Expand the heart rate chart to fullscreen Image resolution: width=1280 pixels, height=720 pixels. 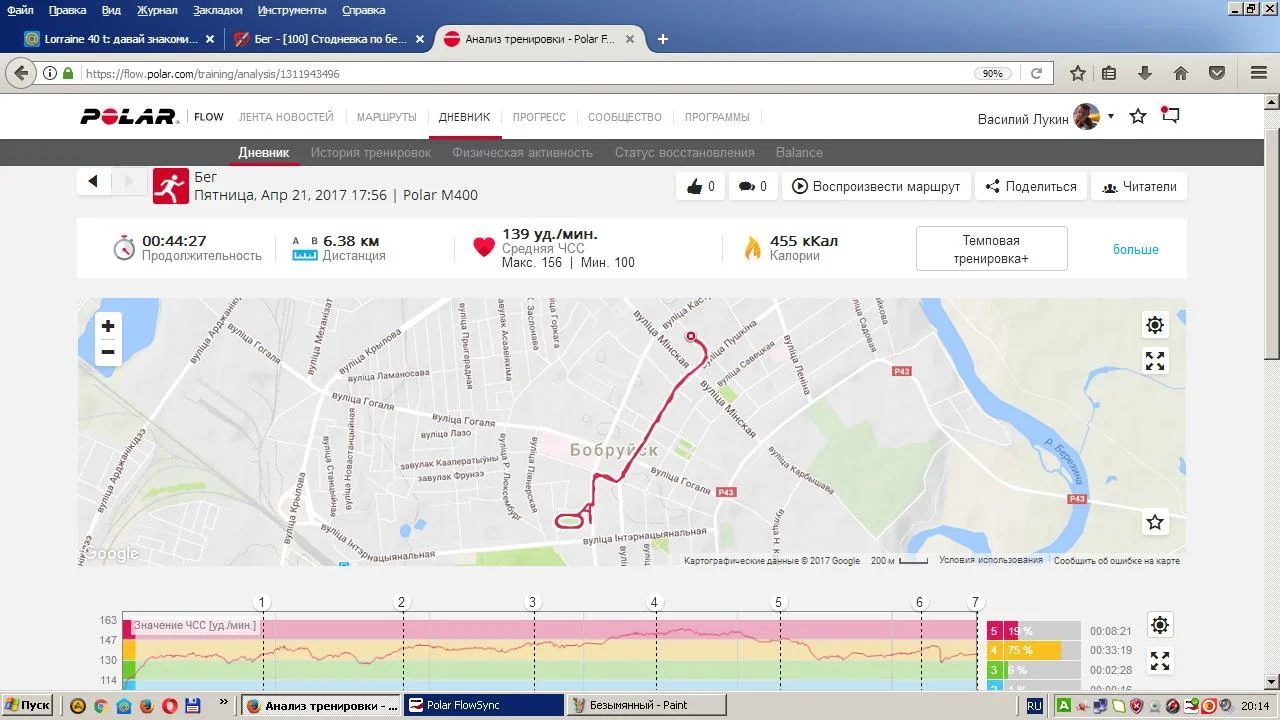click(x=1160, y=661)
